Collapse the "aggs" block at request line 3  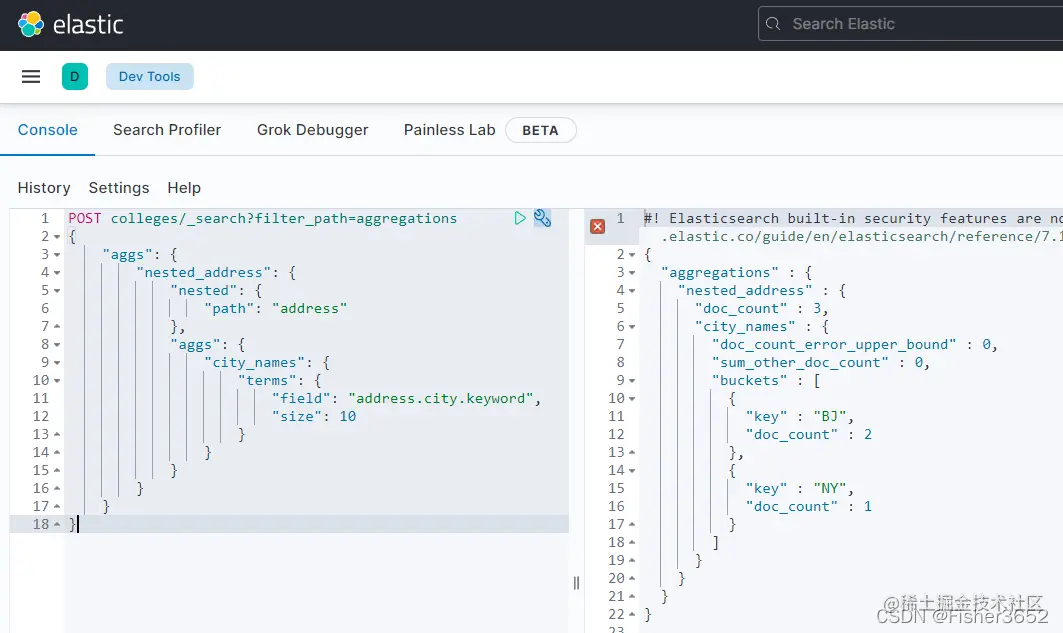pos(57,255)
